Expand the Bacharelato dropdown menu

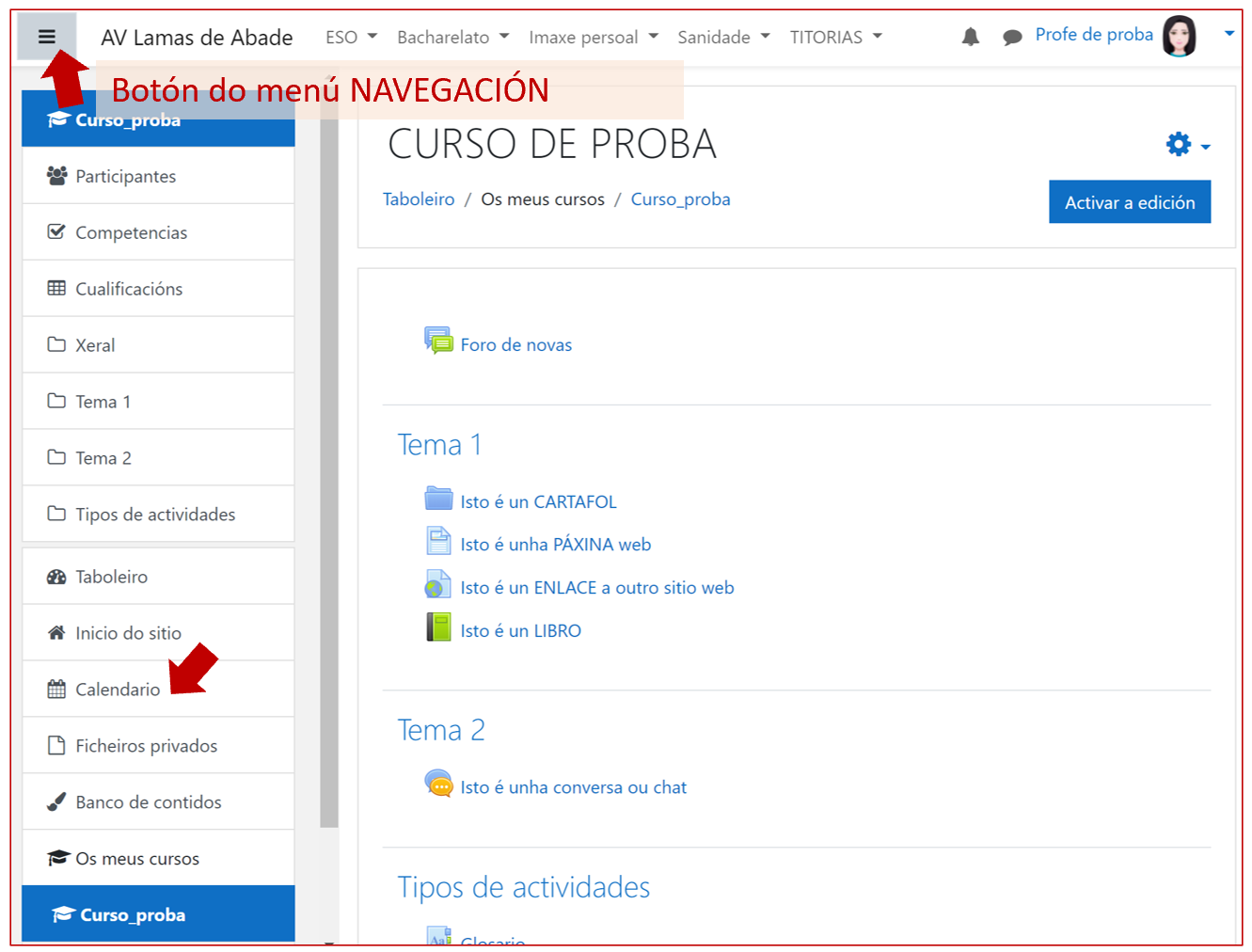(452, 37)
